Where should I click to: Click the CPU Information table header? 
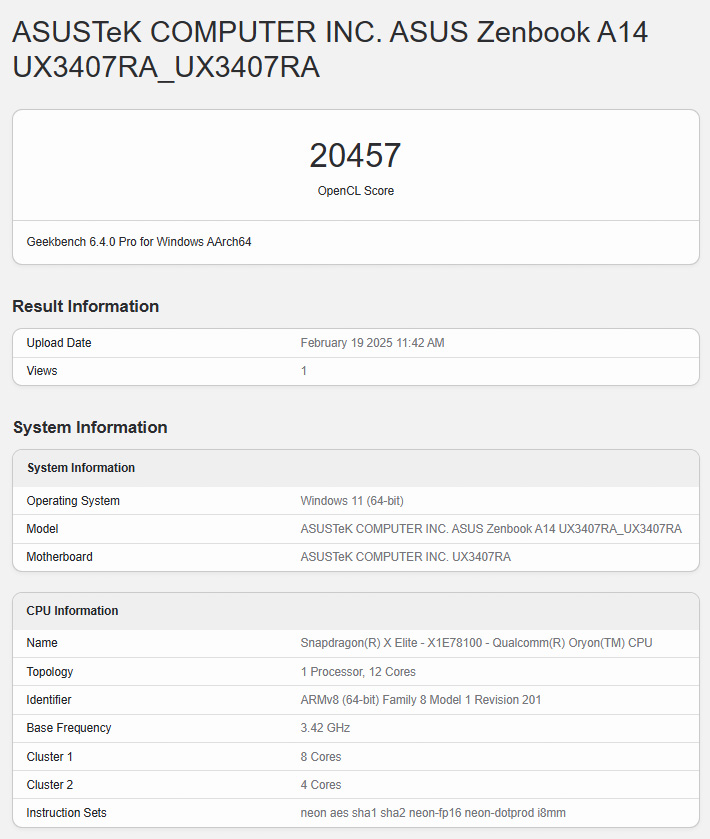tap(72, 611)
